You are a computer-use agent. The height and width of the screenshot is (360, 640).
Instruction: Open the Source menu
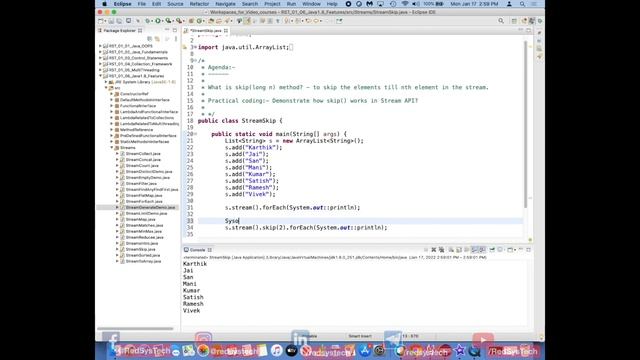coord(175,4)
